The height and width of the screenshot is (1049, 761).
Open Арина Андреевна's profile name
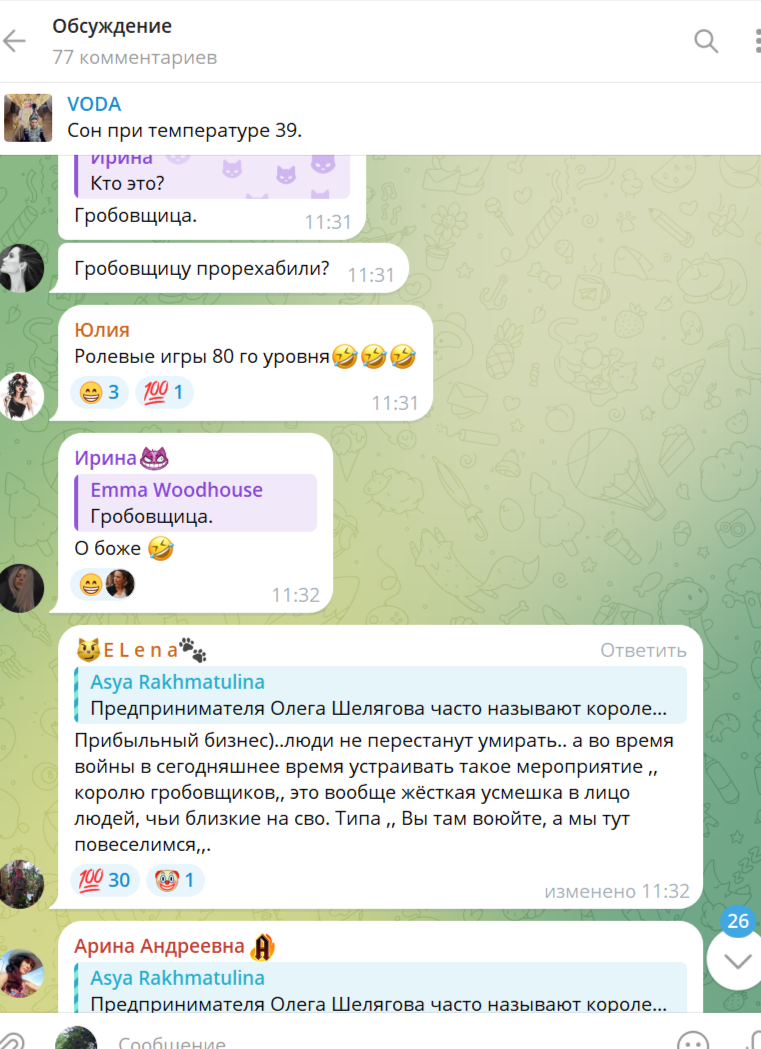pyautogui.click(x=159, y=946)
